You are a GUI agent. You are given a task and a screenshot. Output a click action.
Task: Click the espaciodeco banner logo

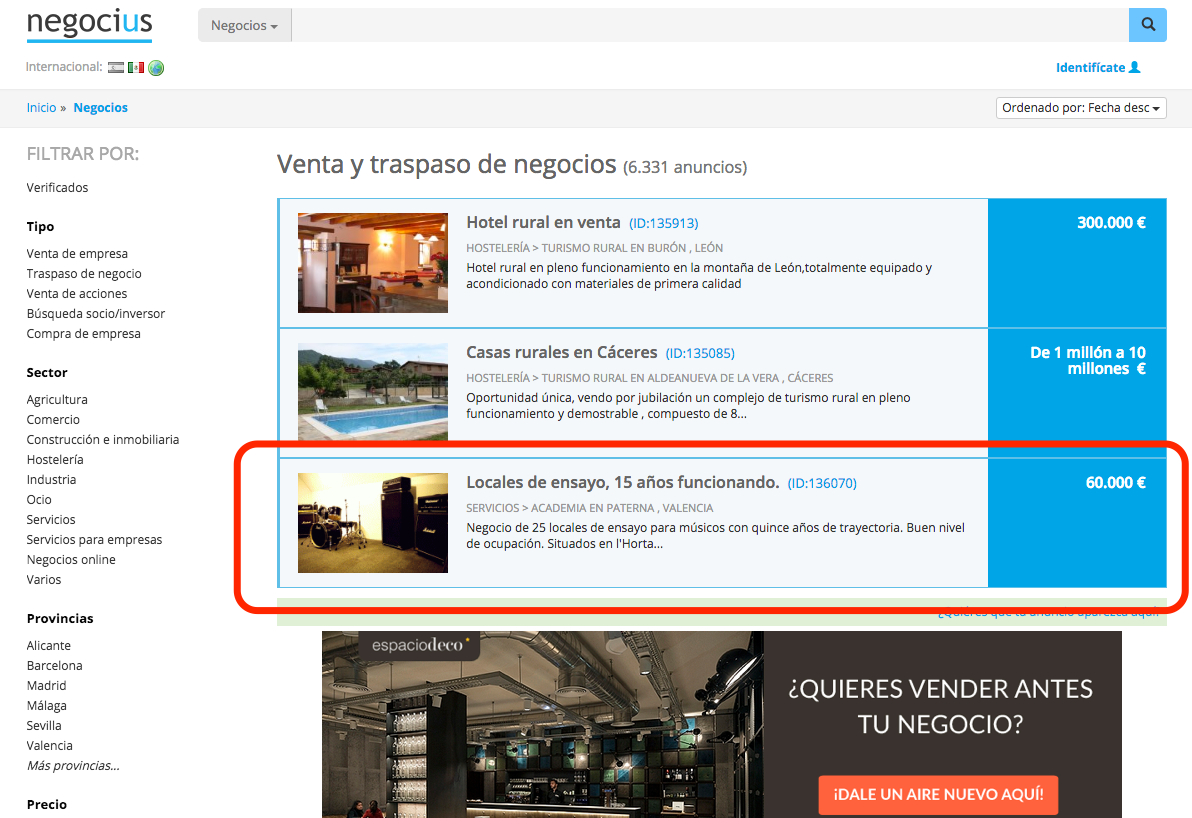coord(420,645)
